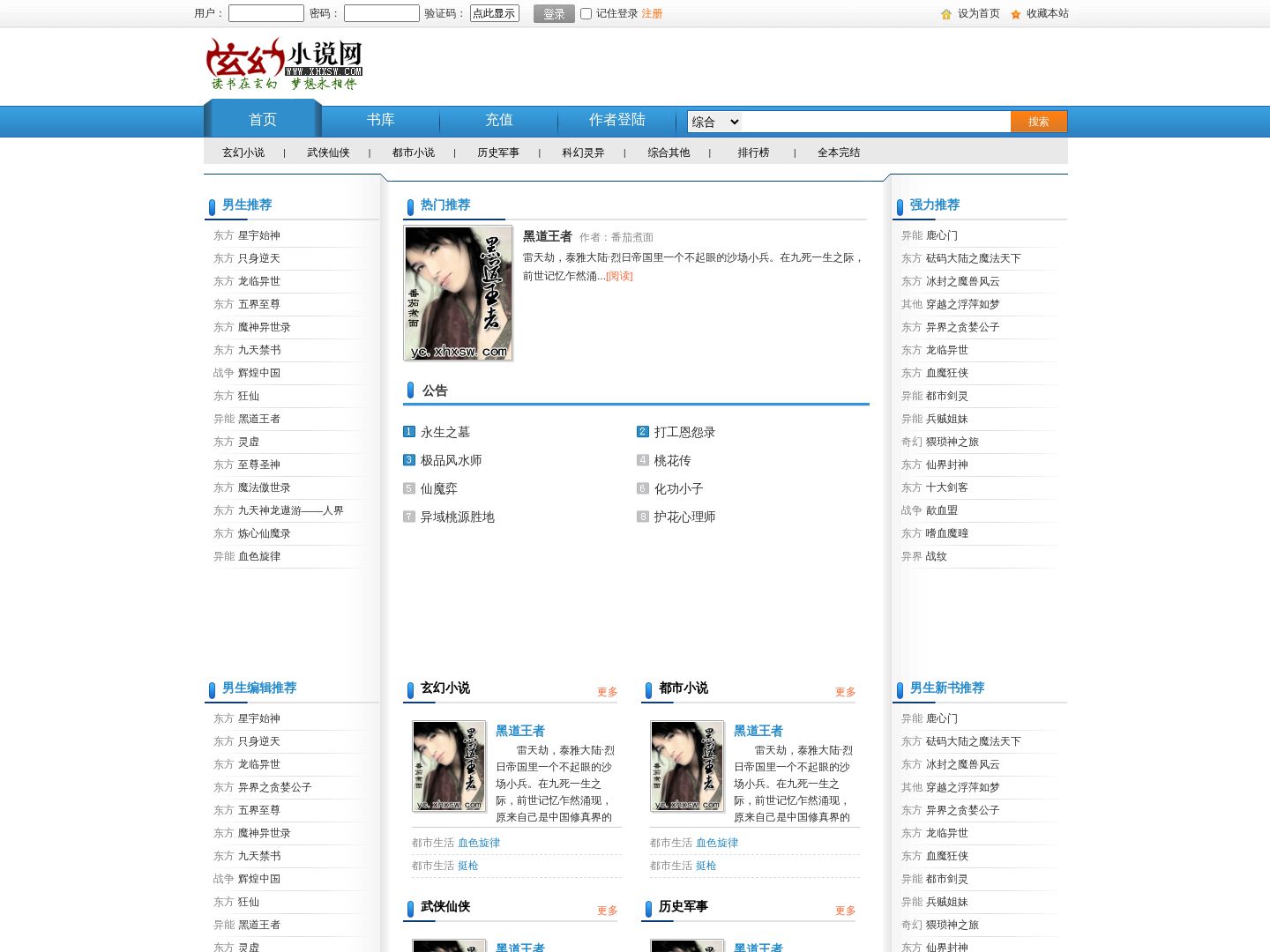Focus the 用户 username input field
The height and width of the screenshot is (952, 1270).
coord(266,13)
